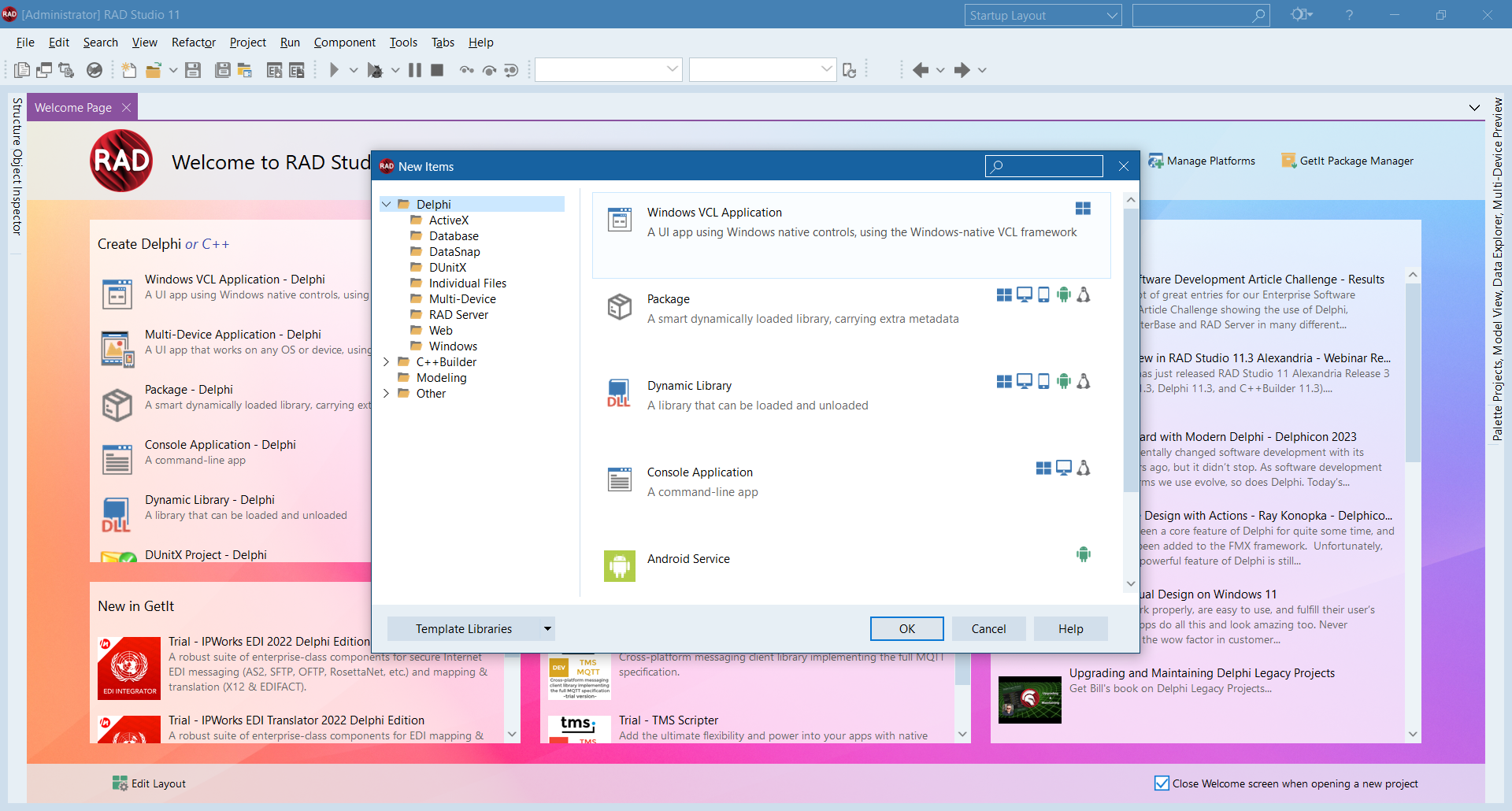This screenshot has width=1512, height=811.
Task: Open the Run button dropdown arrow
Action: click(354, 70)
